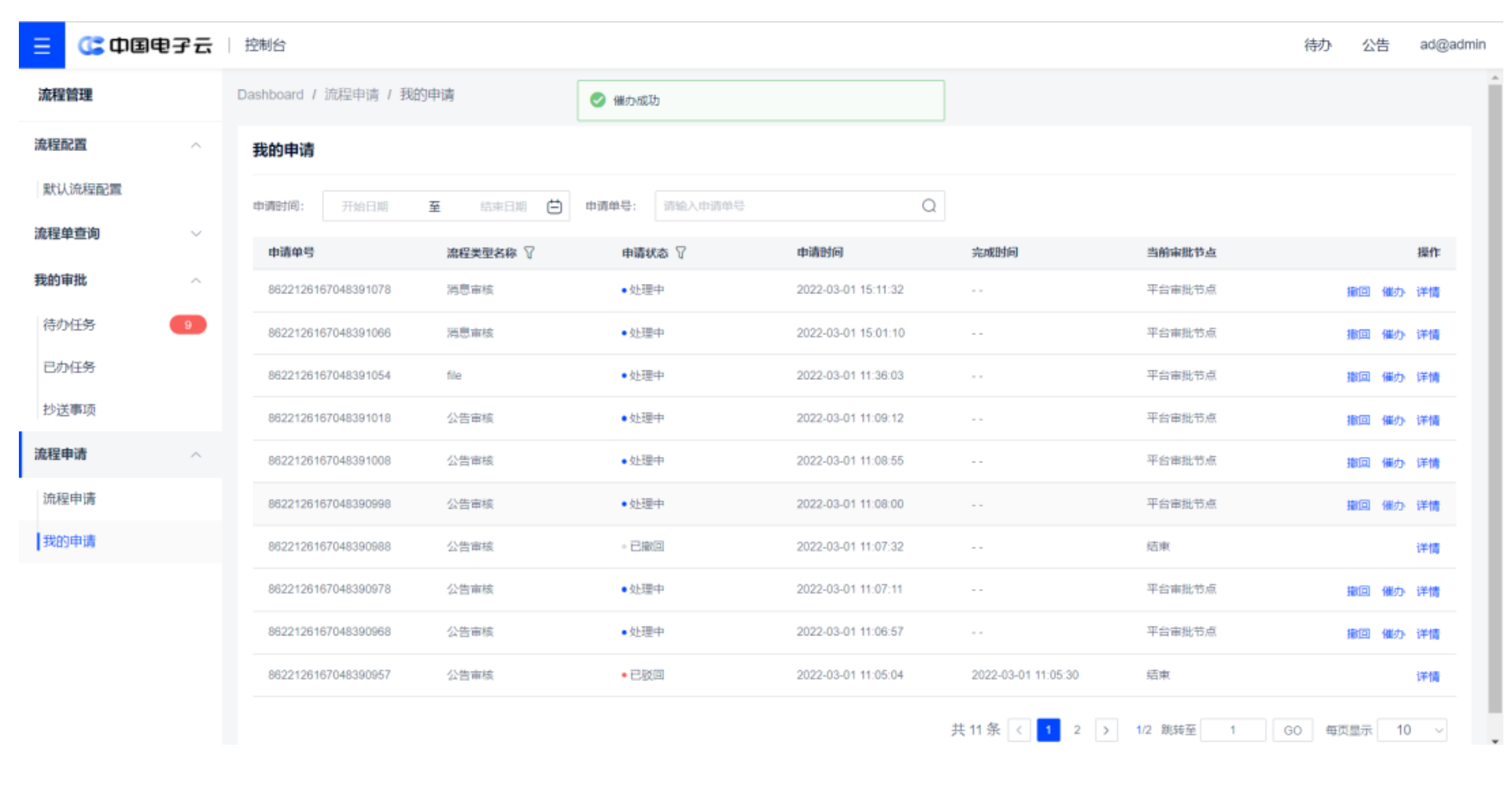Click 详情 for rejected order ending 390957
The height and width of the screenshot is (788, 1512).
(1428, 676)
